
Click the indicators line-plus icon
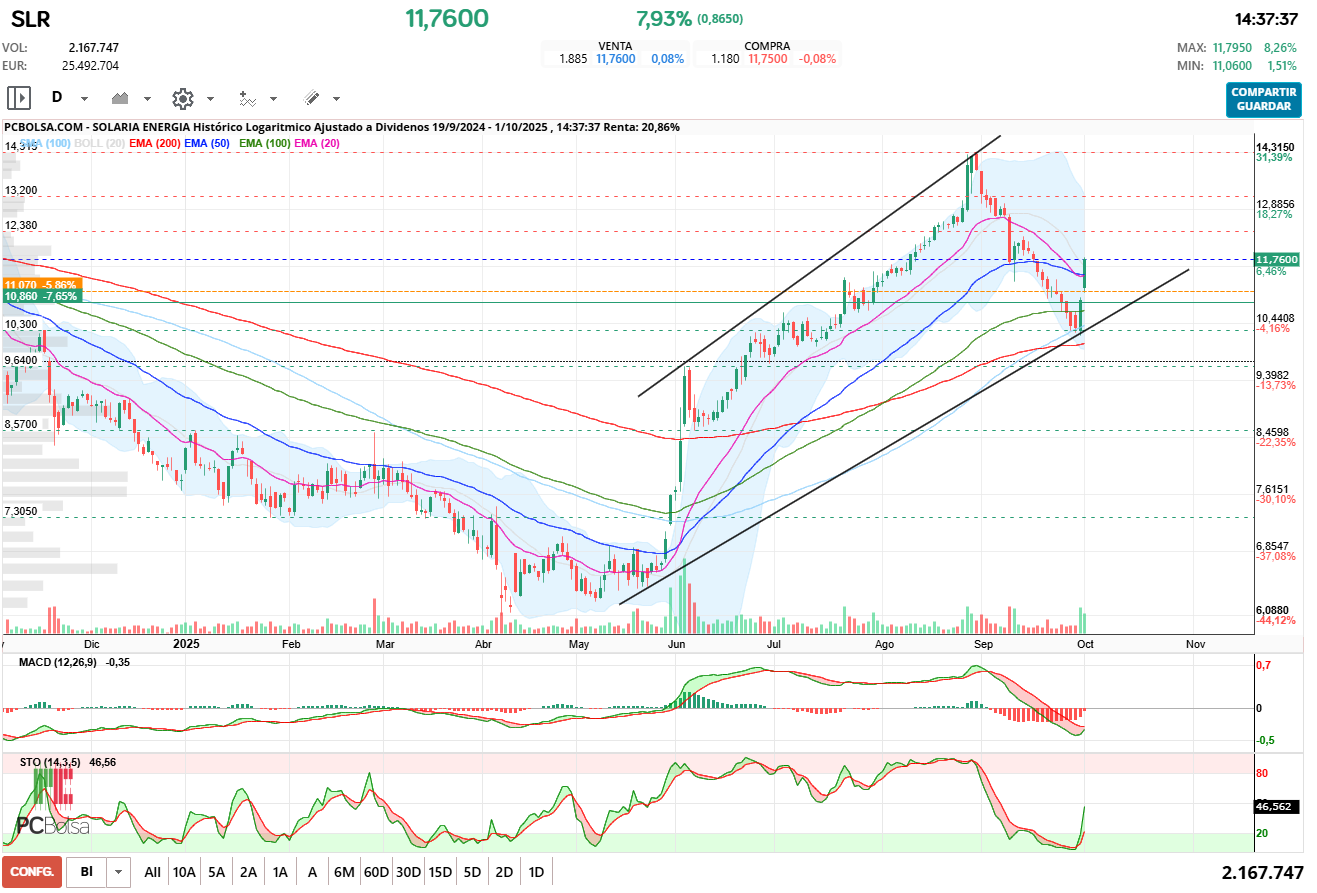tap(247, 98)
